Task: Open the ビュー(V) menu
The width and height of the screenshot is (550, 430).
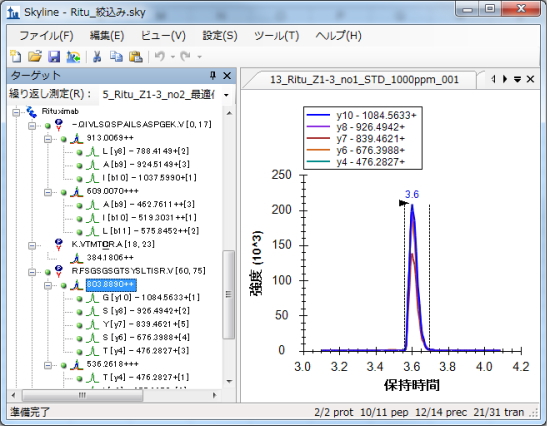Action: (x=163, y=35)
